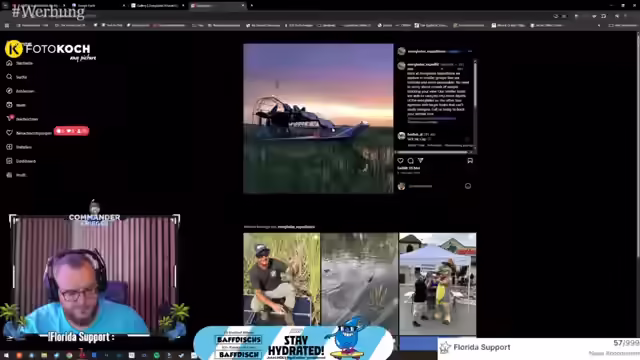The image size is (640, 360).
Task: Open the Search magnifier in sidebar
Action: 9,77
